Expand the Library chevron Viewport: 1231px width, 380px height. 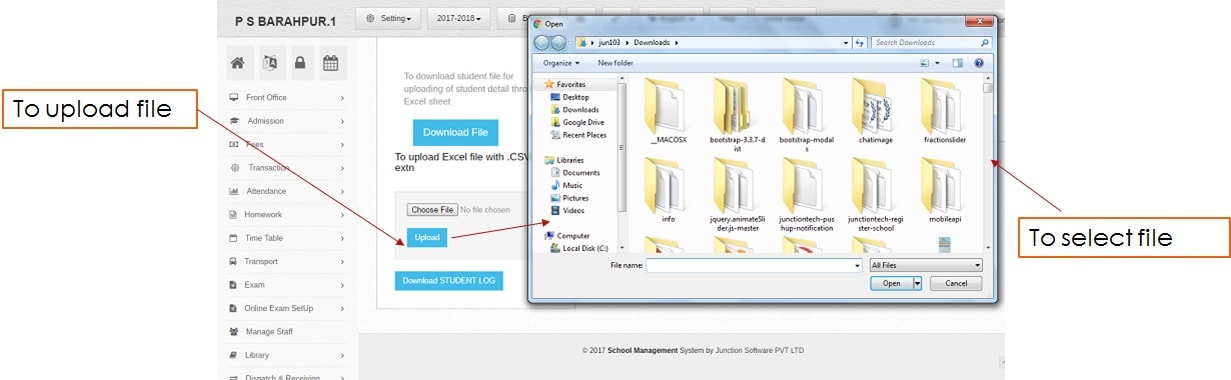342,355
